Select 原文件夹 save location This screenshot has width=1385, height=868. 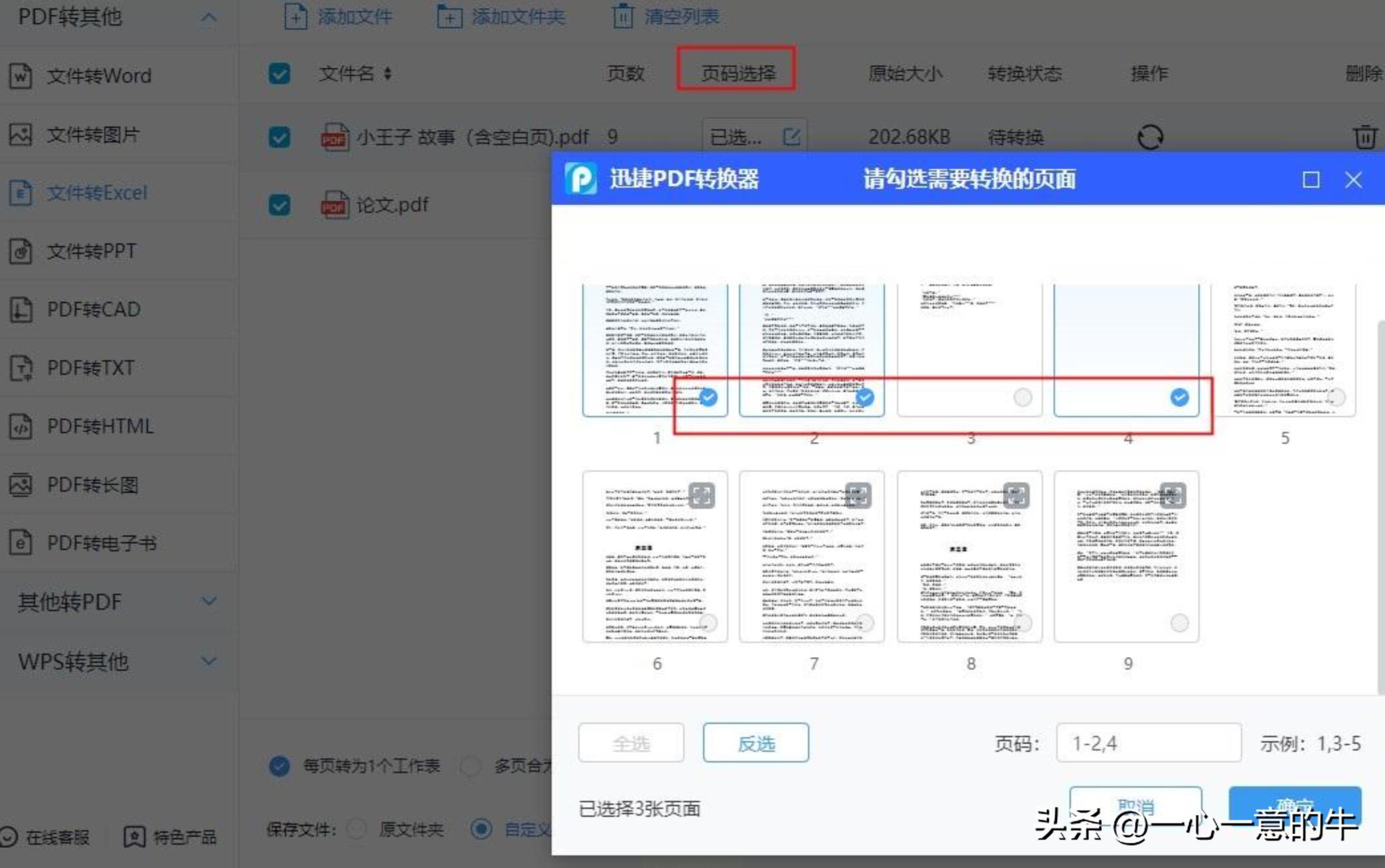point(357,829)
